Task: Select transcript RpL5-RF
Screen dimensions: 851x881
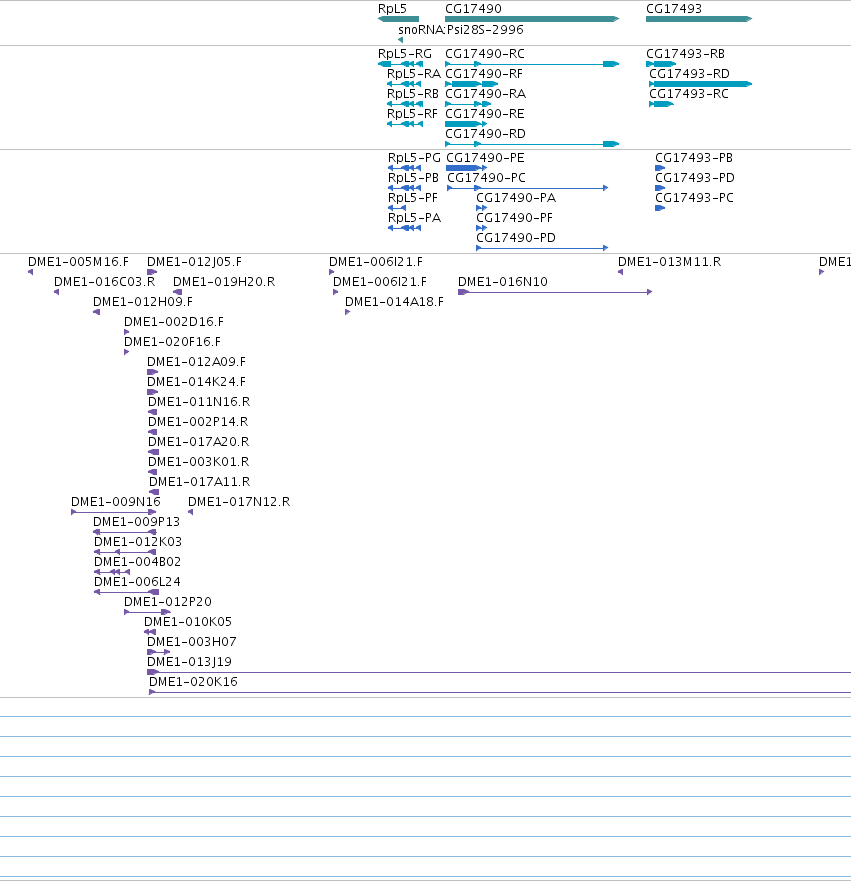Action: coord(412,114)
